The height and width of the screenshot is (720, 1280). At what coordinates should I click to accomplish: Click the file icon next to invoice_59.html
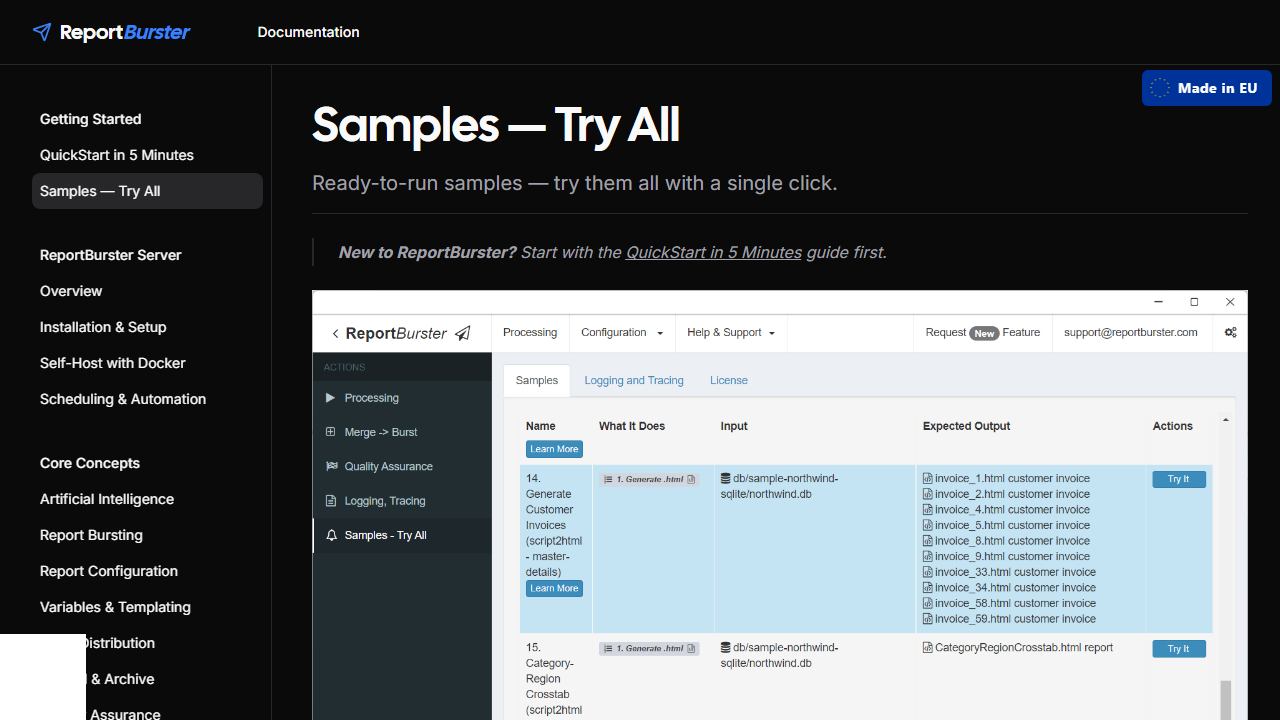pos(928,619)
